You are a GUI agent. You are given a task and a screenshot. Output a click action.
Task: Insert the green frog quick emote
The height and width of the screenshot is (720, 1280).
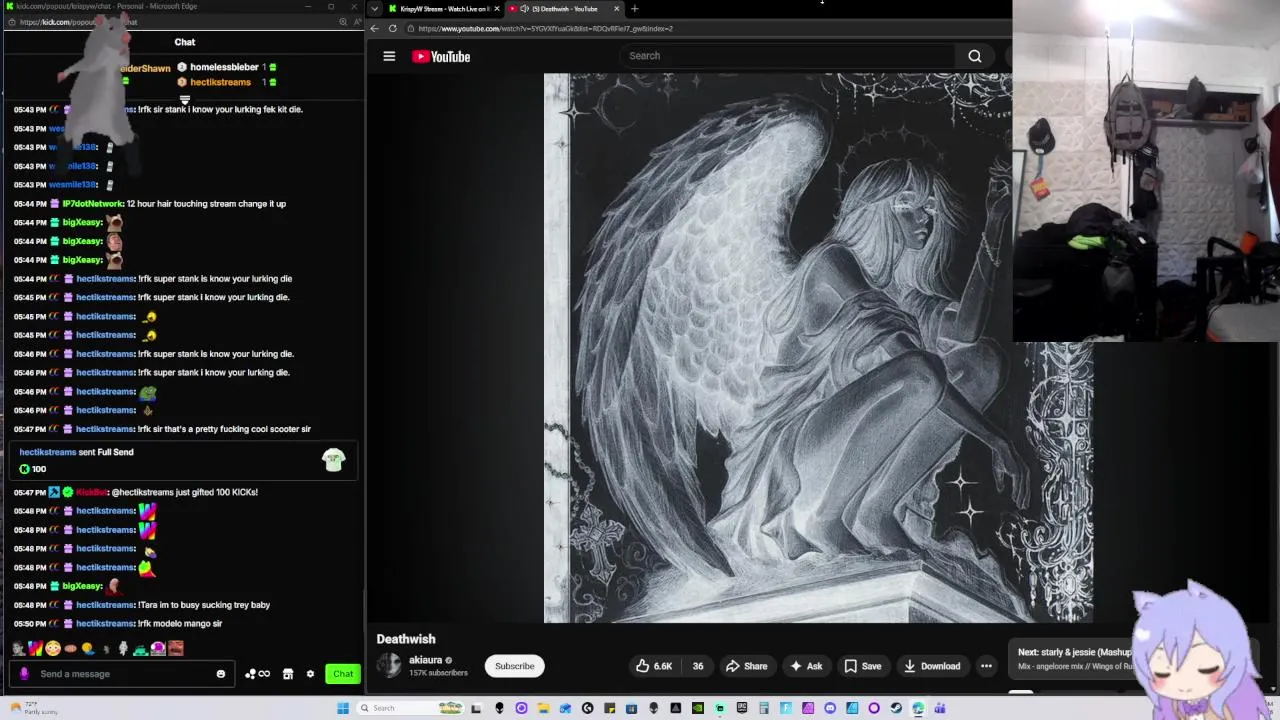click(x=140, y=649)
